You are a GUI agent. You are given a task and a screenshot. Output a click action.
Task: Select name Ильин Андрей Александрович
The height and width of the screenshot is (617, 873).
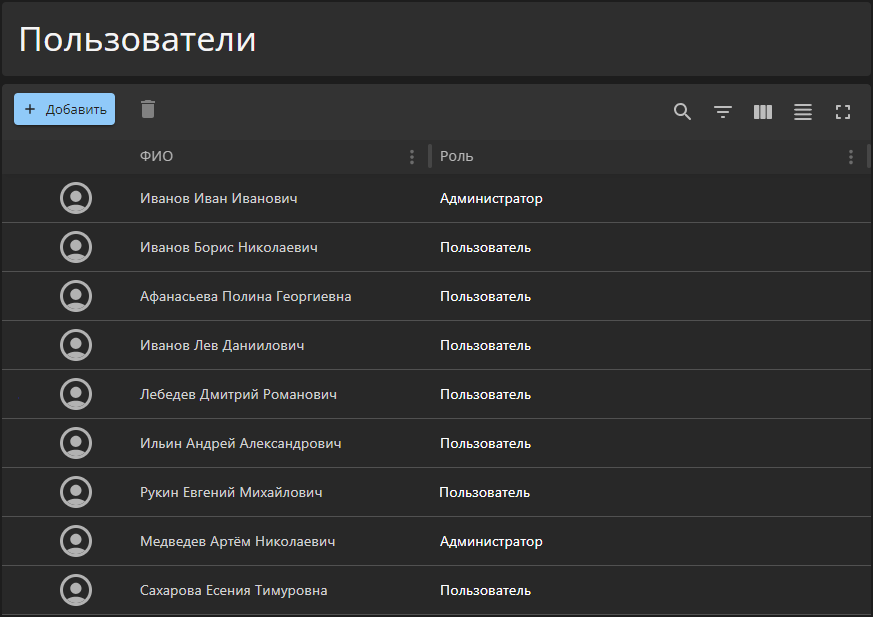pos(241,443)
